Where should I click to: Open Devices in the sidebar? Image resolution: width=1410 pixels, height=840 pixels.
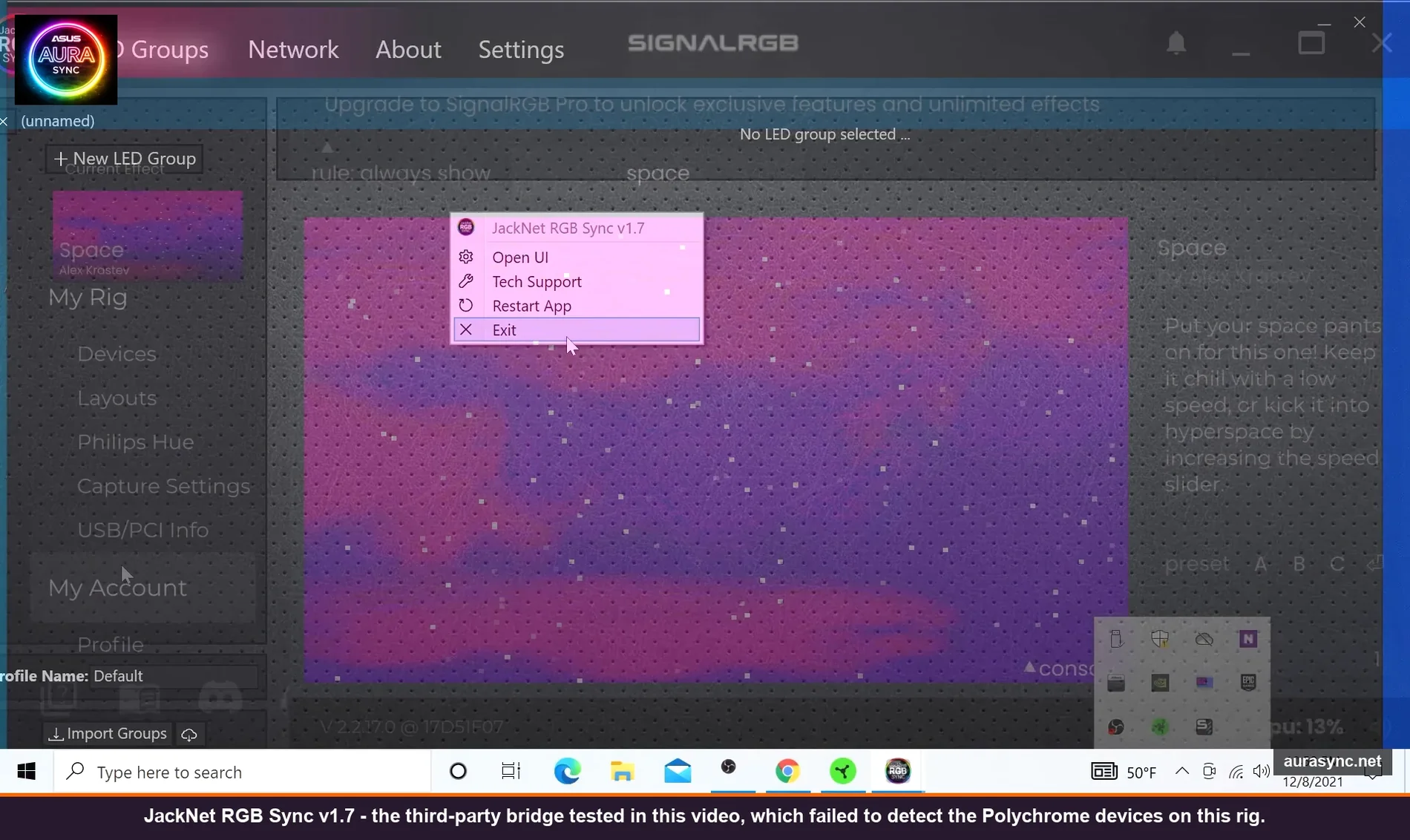(117, 353)
